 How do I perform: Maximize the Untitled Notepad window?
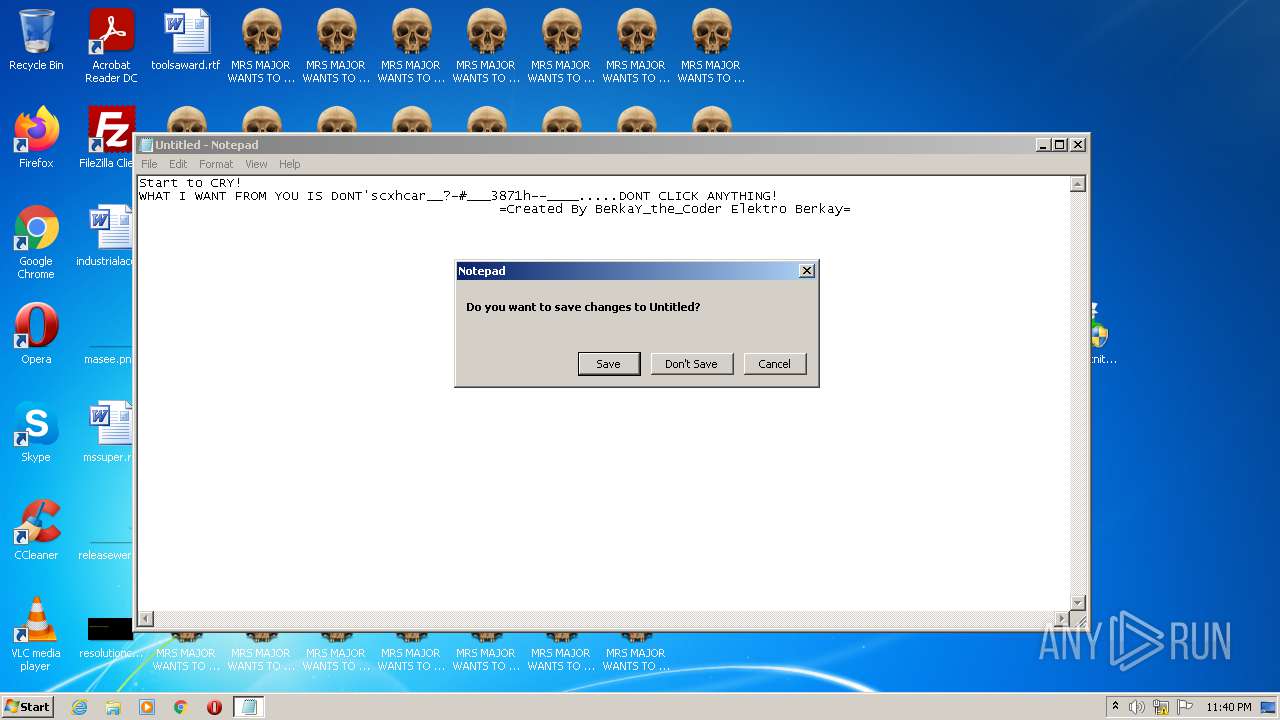click(x=1060, y=145)
